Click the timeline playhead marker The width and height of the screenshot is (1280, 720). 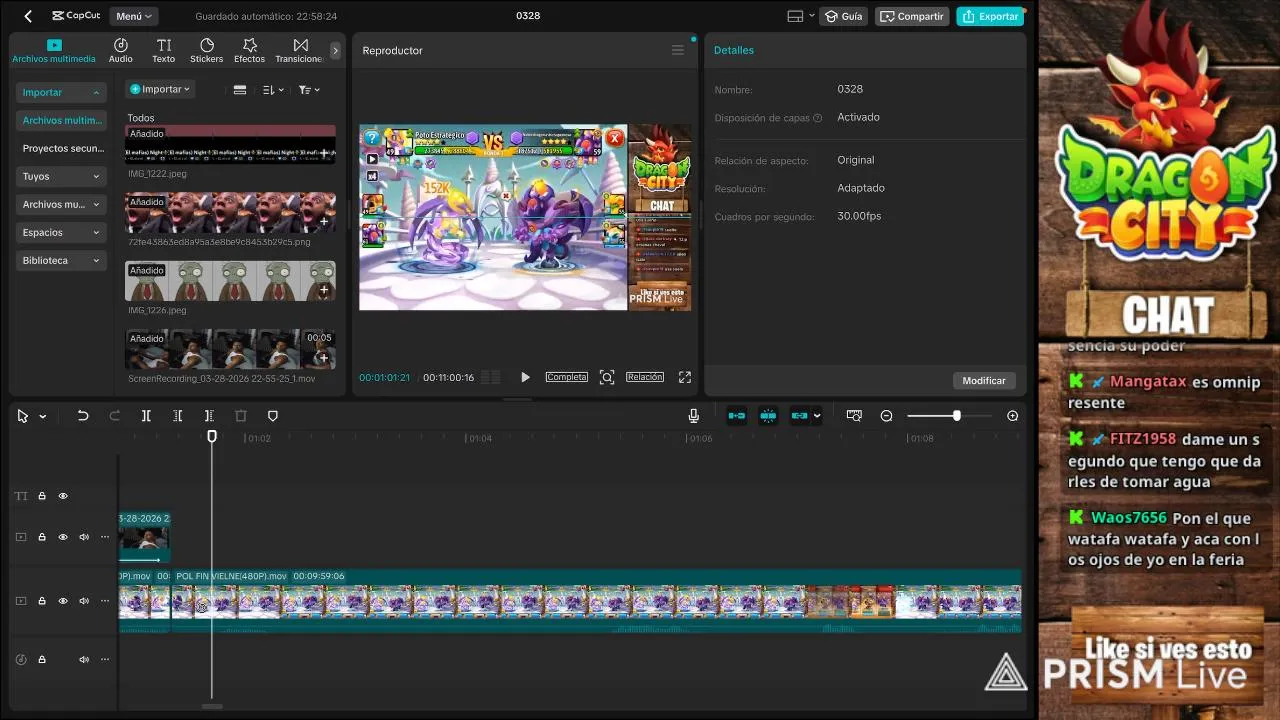[x=212, y=436]
